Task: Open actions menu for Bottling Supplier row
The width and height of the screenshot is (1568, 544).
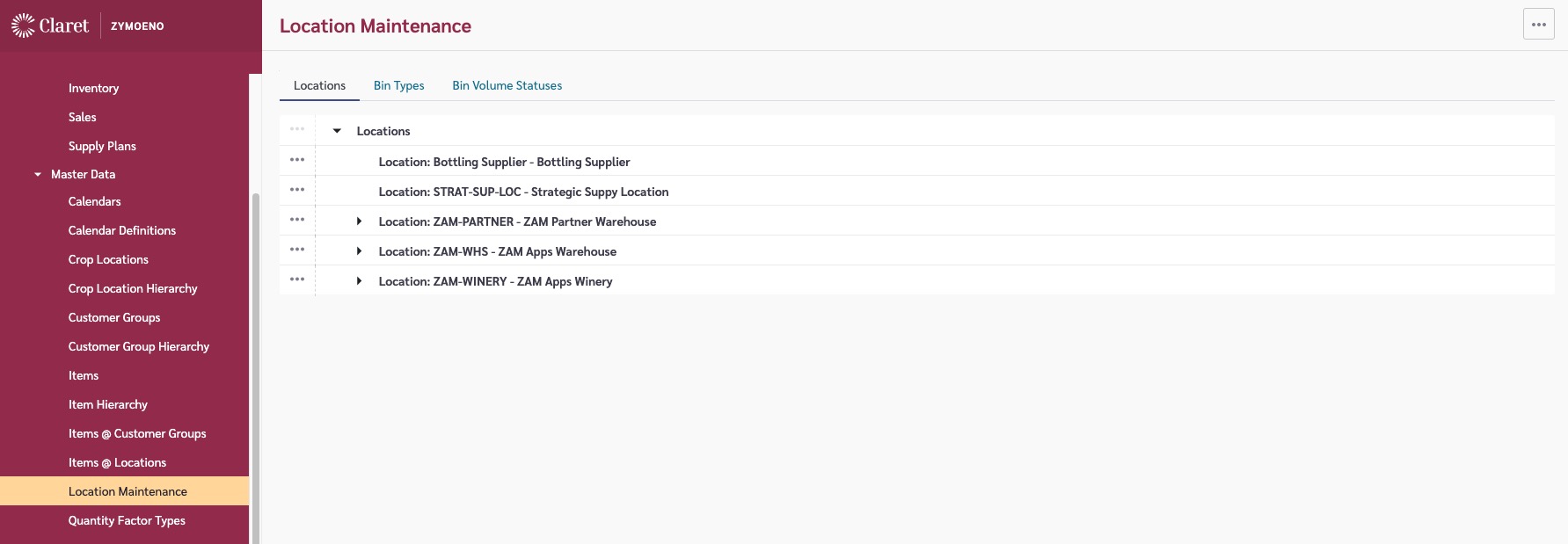Action: 297,161
